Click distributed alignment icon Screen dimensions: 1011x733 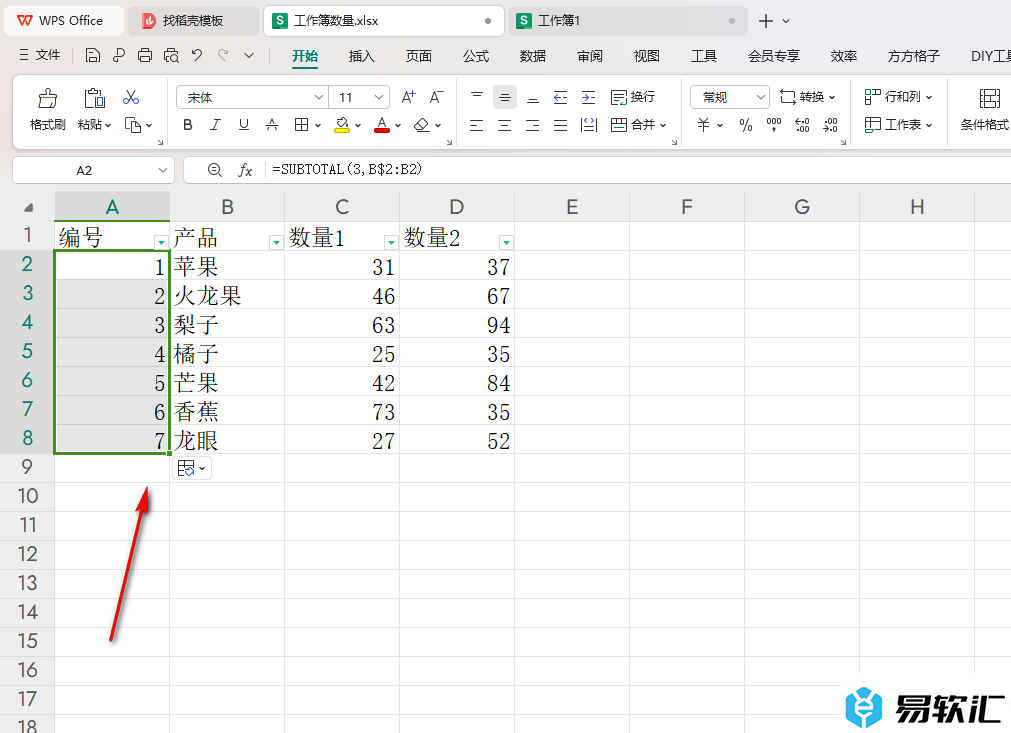(589, 125)
